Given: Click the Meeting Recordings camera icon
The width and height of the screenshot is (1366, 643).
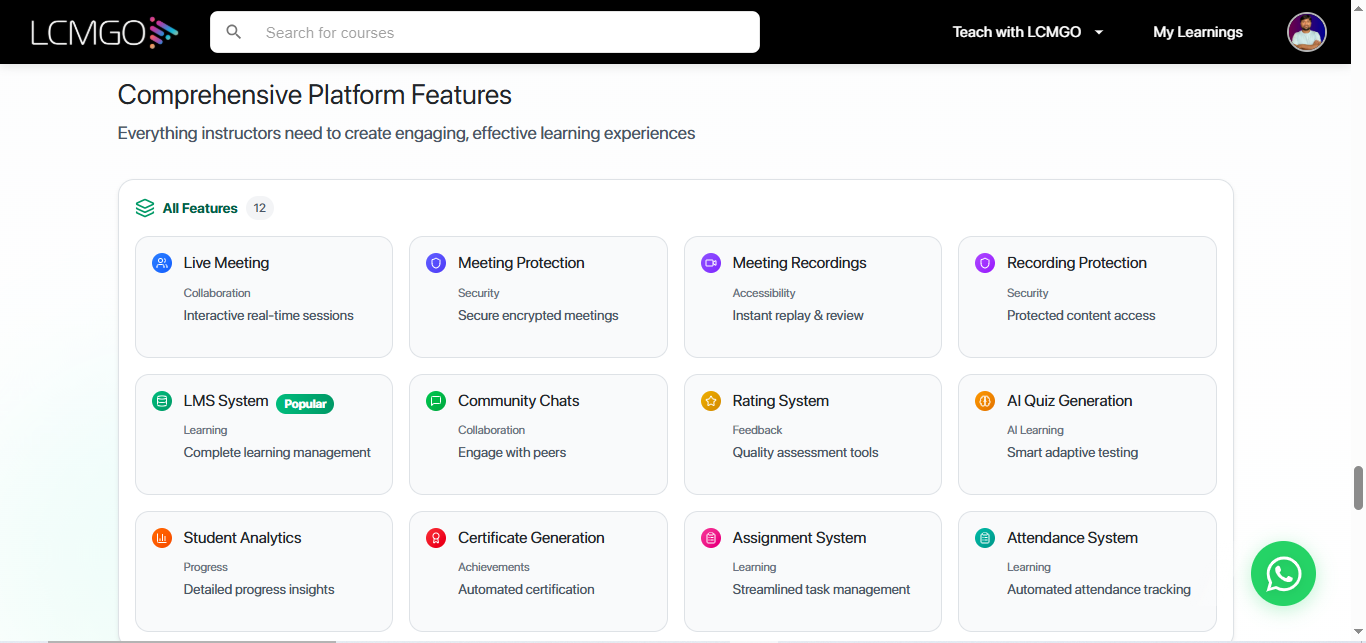Looking at the screenshot, I should [711, 263].
